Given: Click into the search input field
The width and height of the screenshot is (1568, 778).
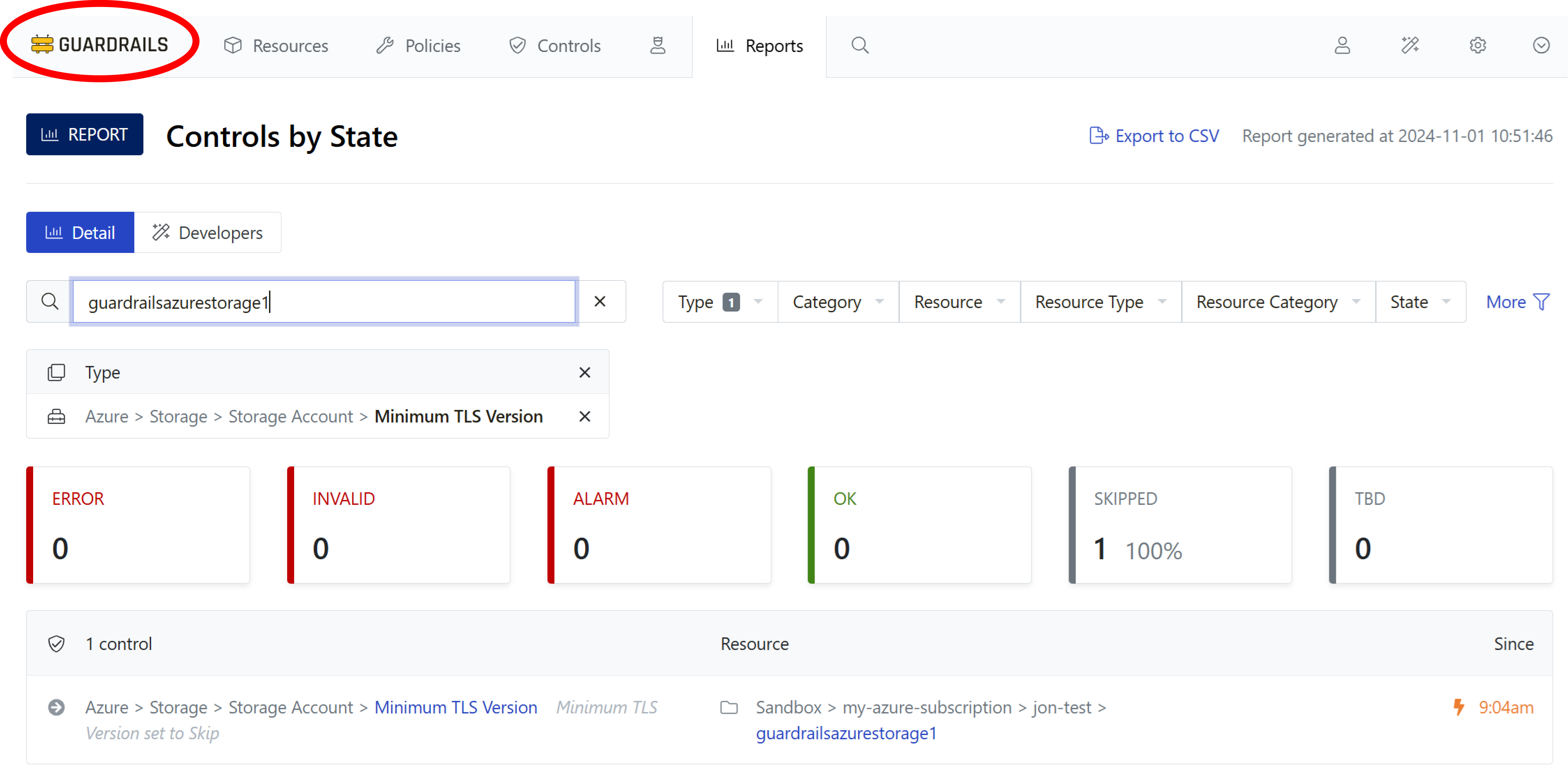Looking at the screenshot, I should click(x=324, y=302).
